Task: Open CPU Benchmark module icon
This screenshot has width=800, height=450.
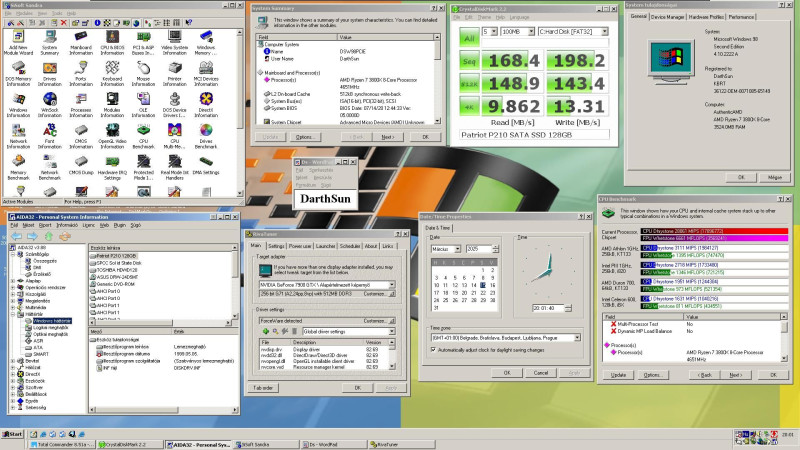Action: coord(143,137)
